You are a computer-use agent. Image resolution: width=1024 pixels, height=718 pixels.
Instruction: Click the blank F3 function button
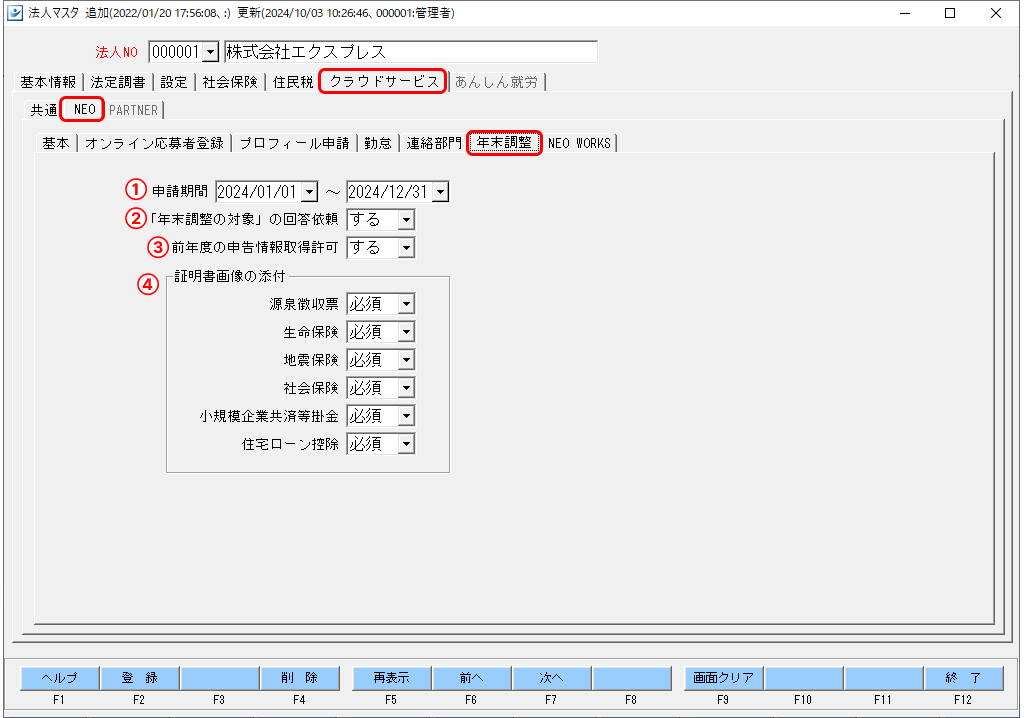220,678
